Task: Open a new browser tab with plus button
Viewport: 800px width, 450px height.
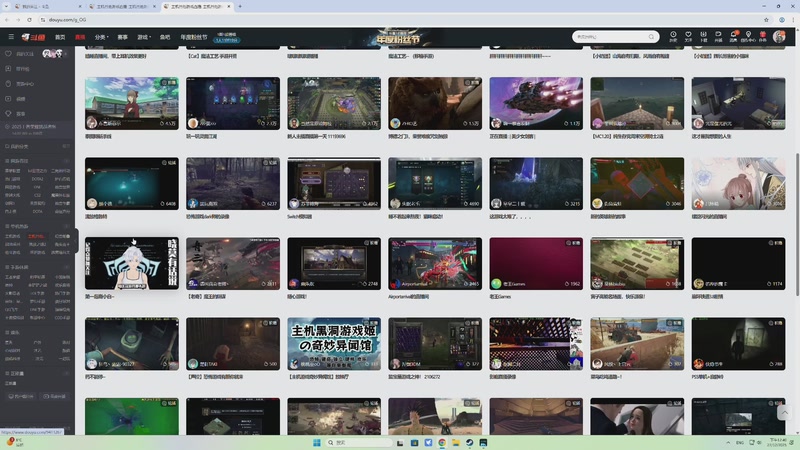Action: pos(240,6)
